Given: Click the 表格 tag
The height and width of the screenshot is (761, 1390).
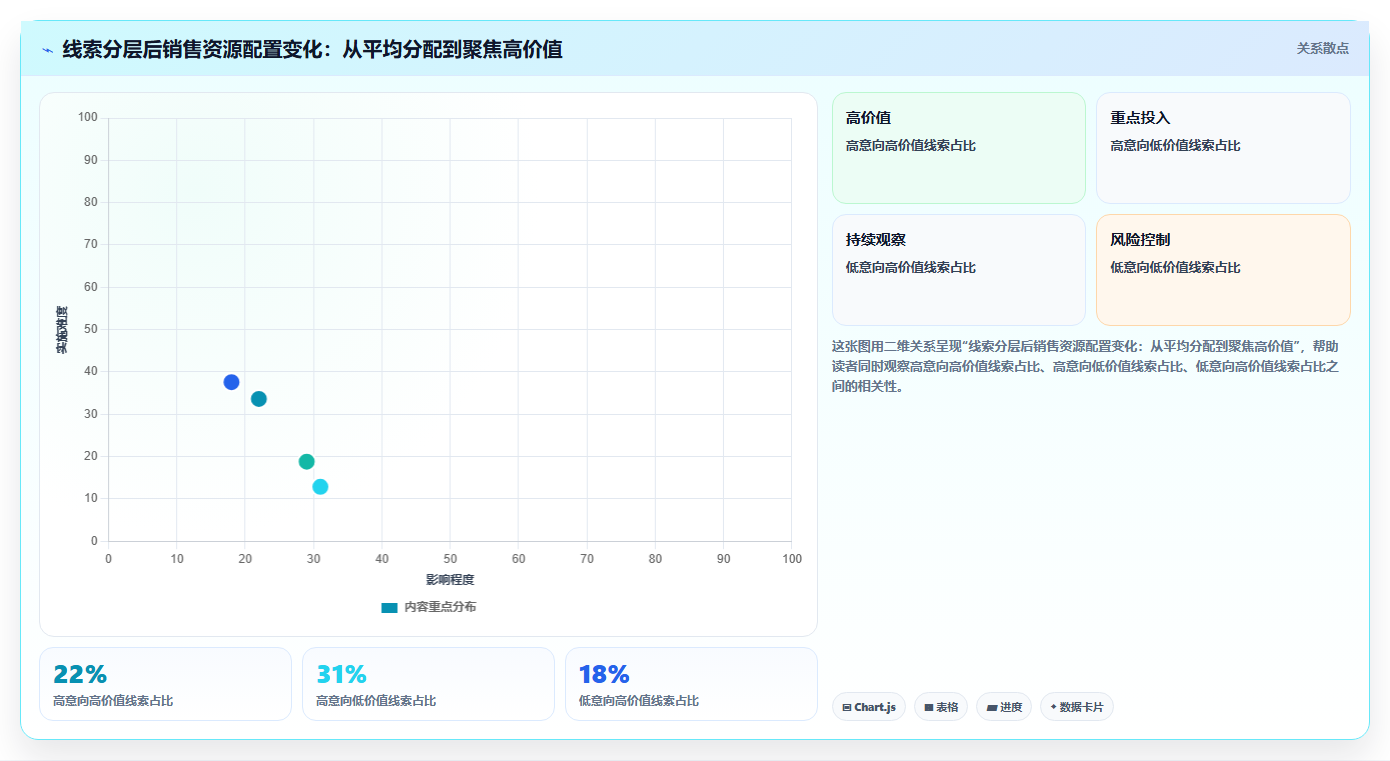Looking at the screenshot, I should pos(941,707).
